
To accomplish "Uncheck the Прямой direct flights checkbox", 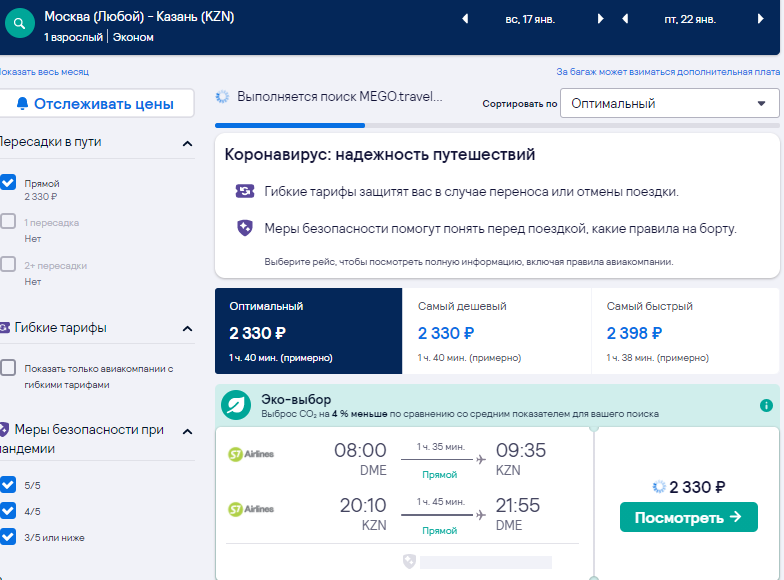I will [x=8, y=182].
